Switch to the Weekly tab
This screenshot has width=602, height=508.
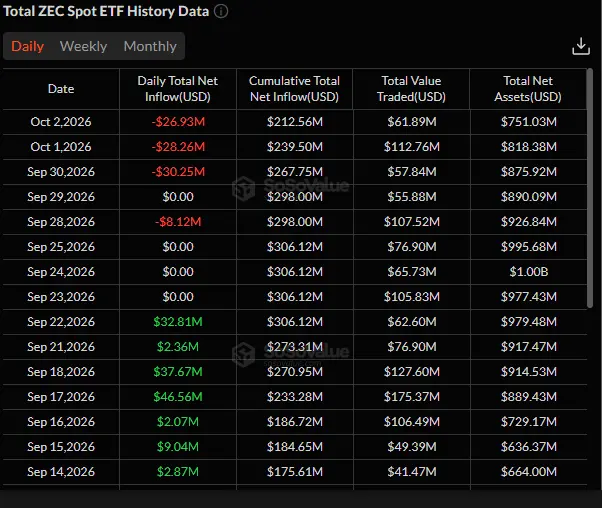[83, 46]
